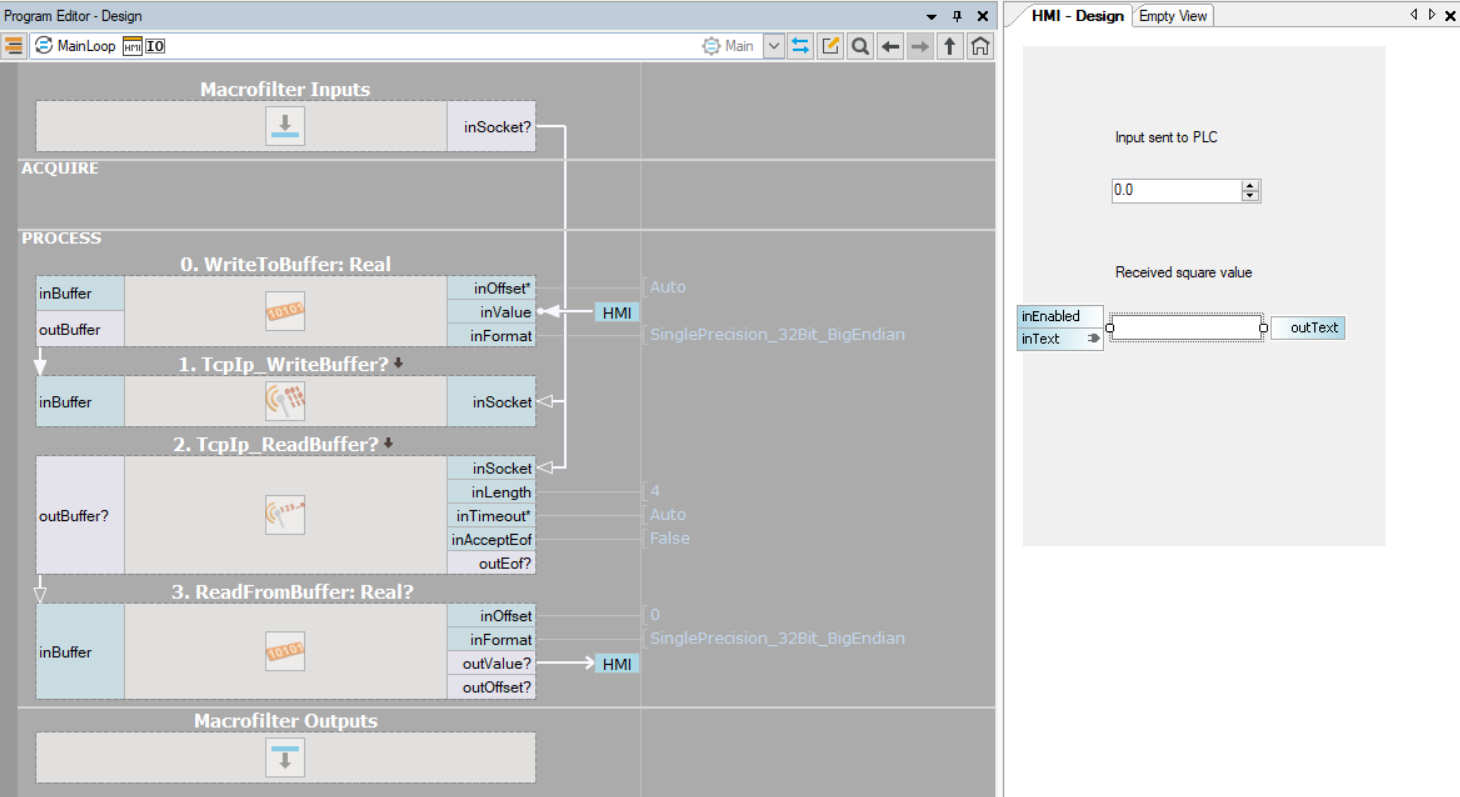Open Program Editor panel options dropdown arrow

[x=932, y=16]
